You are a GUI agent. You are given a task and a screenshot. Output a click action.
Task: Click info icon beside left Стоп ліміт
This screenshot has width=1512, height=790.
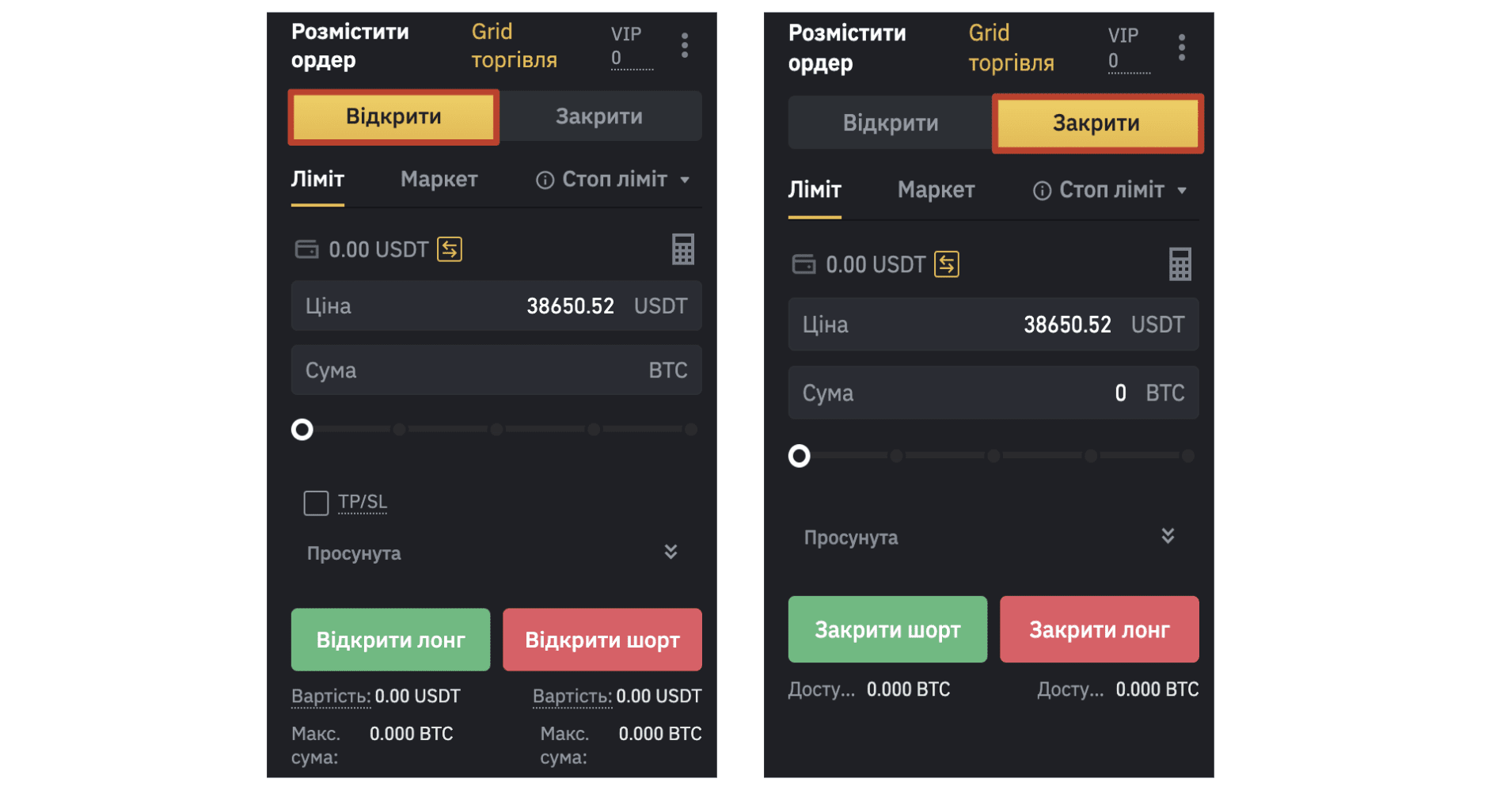[x=545, y=180]
